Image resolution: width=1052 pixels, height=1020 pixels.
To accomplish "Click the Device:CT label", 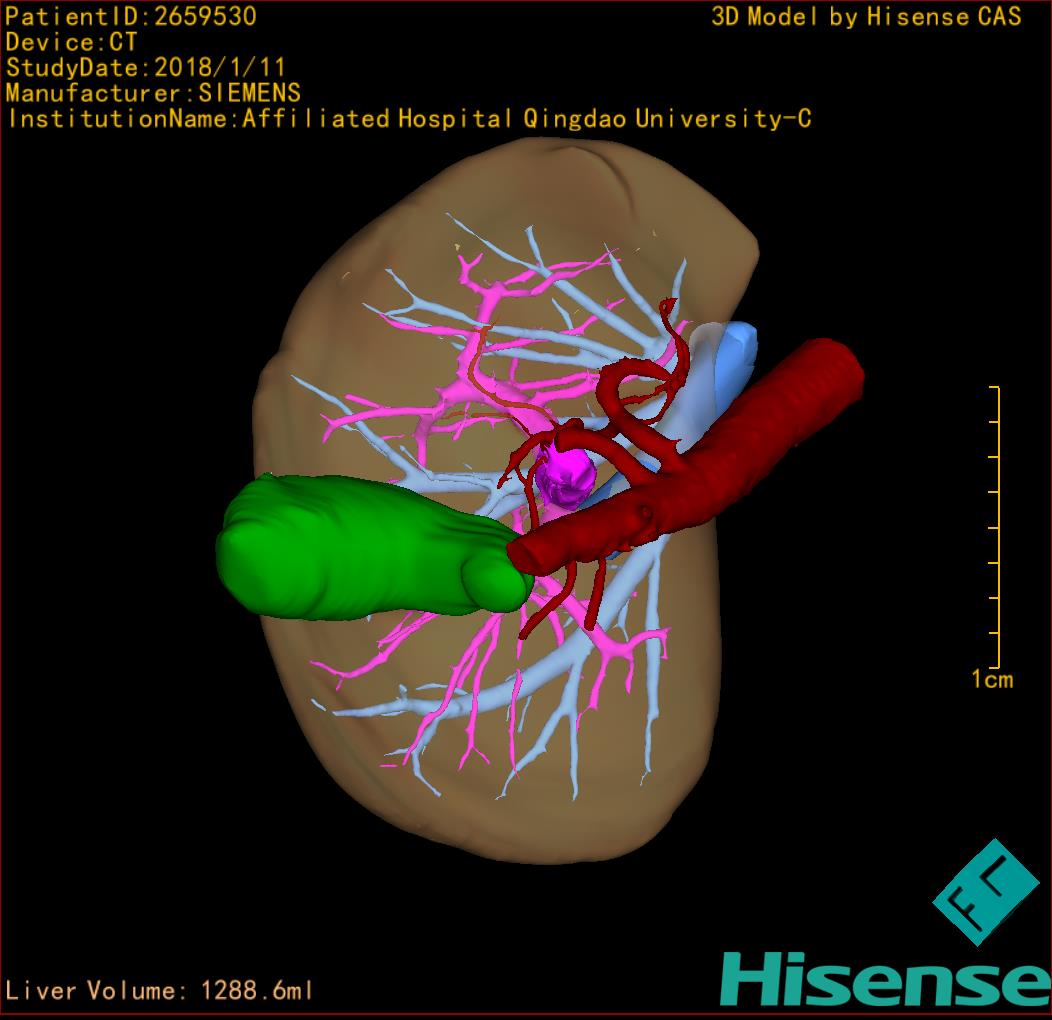I will [71, 42].
